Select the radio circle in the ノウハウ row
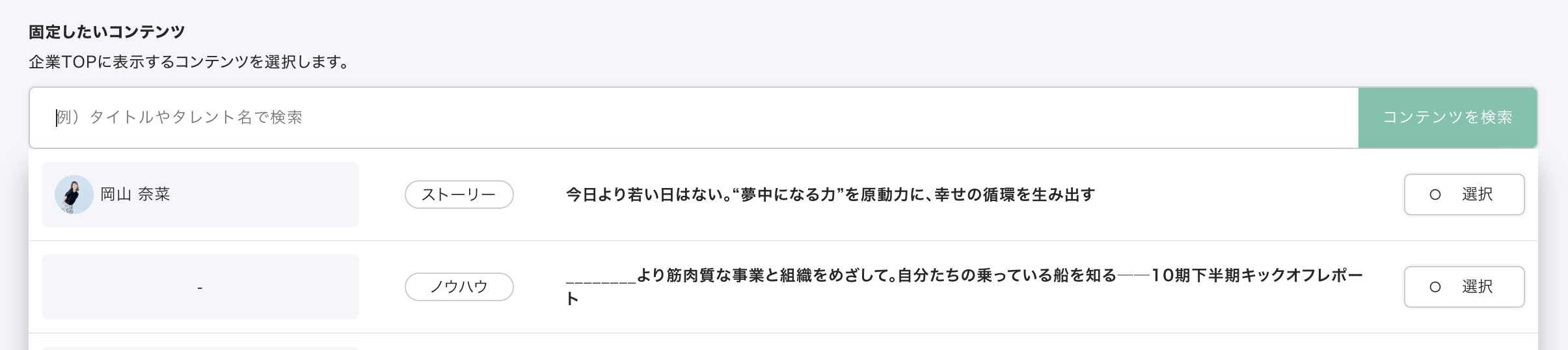The height and width of the screenshot is (350, 1568). [x=1435, y=287]
